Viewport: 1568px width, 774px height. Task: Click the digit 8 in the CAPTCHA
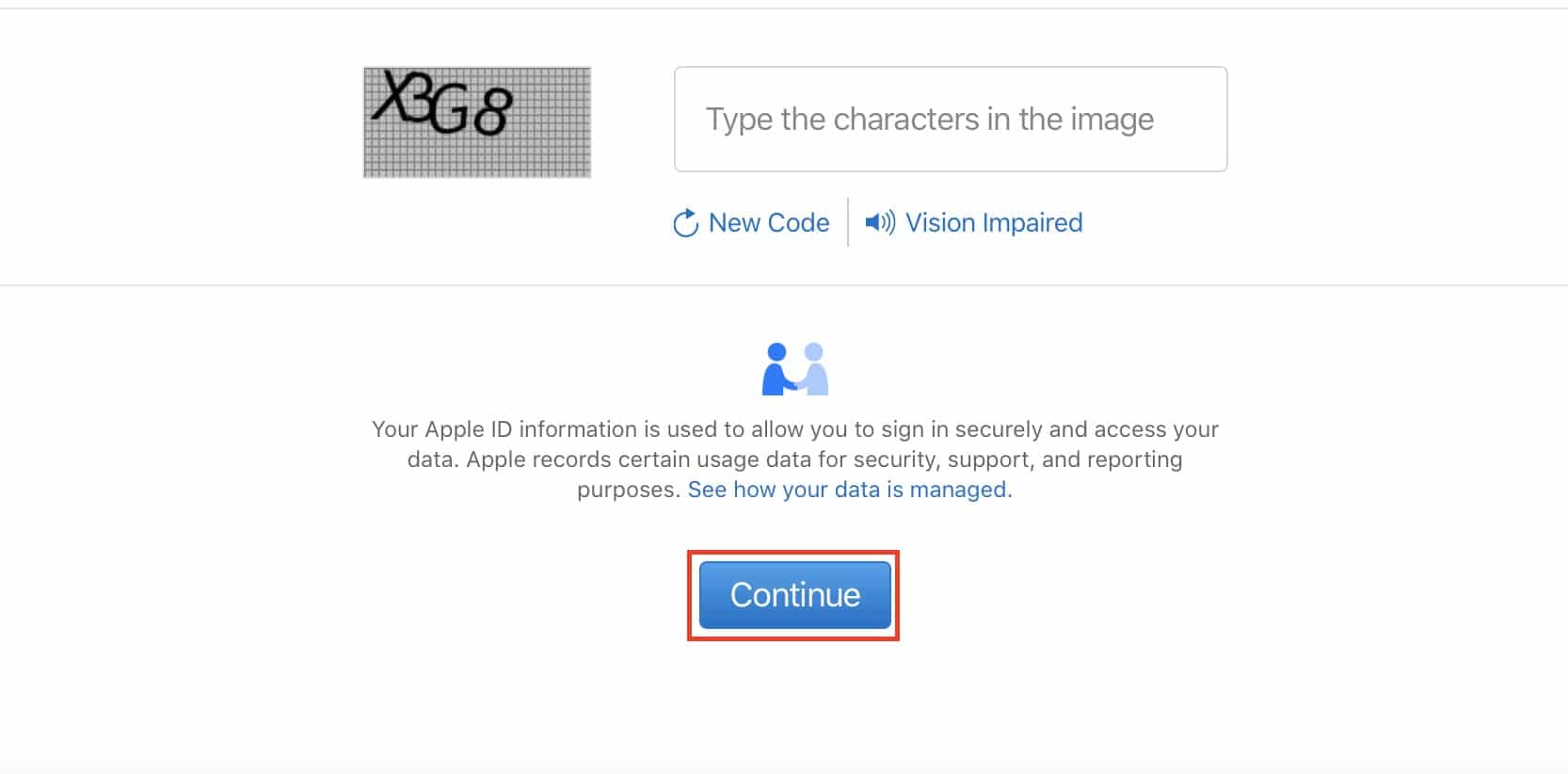[x=492, y=113]
